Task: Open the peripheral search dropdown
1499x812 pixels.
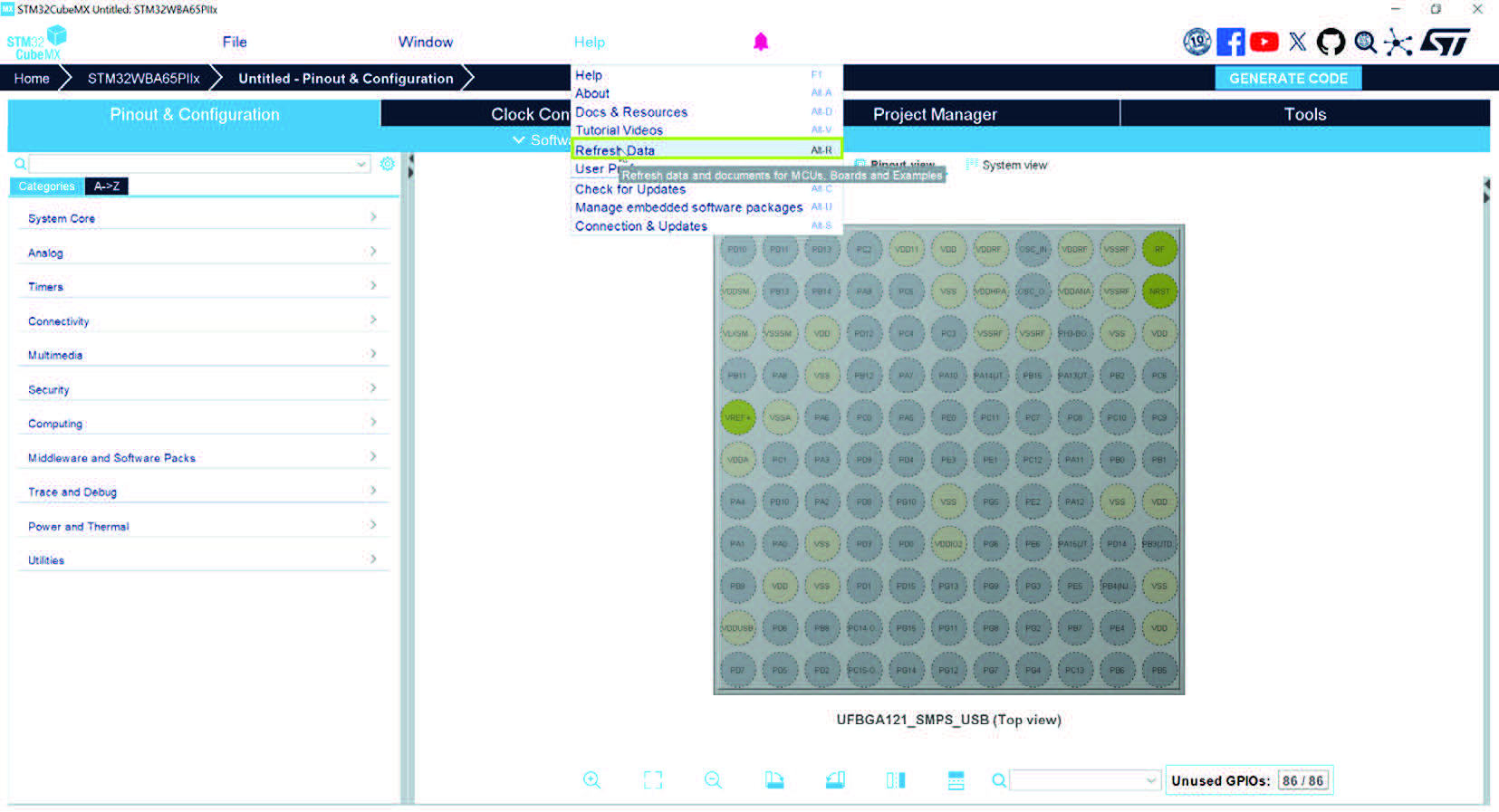Action: point(361,164)
